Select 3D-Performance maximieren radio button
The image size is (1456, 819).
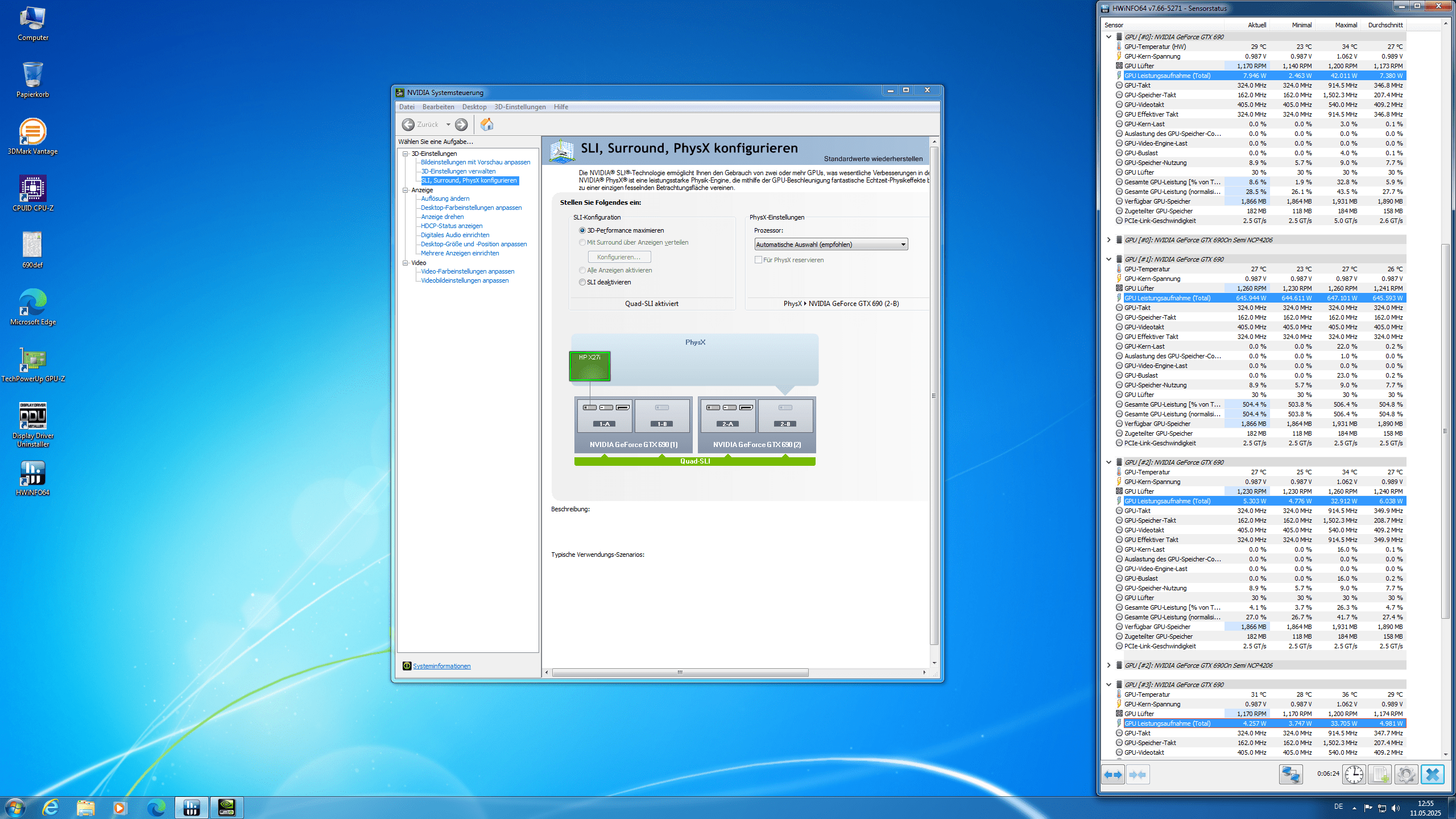582,230
